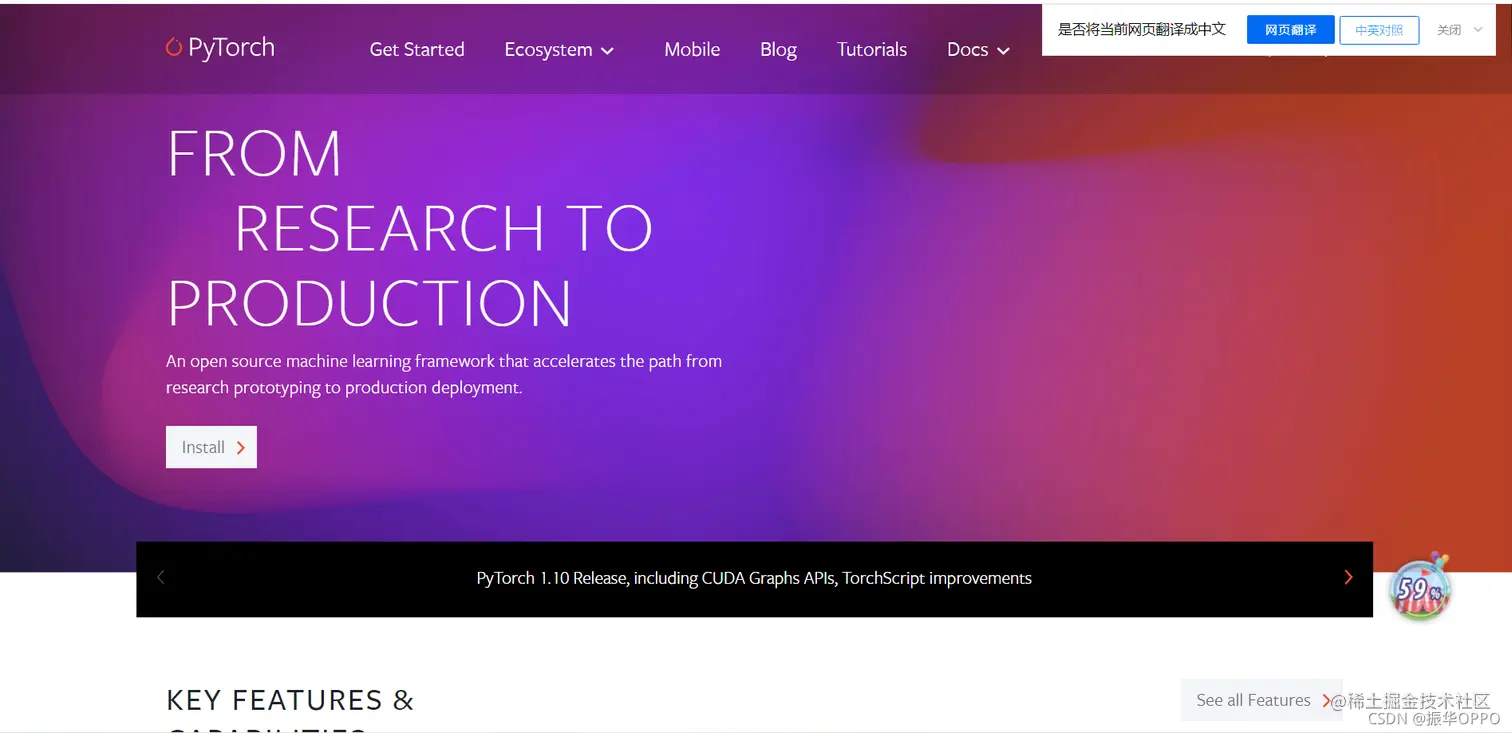Click the PyTorch flame logo icon
This screenshot has width=1512, height=733.
pyautogui.click(x=174, y=46)
